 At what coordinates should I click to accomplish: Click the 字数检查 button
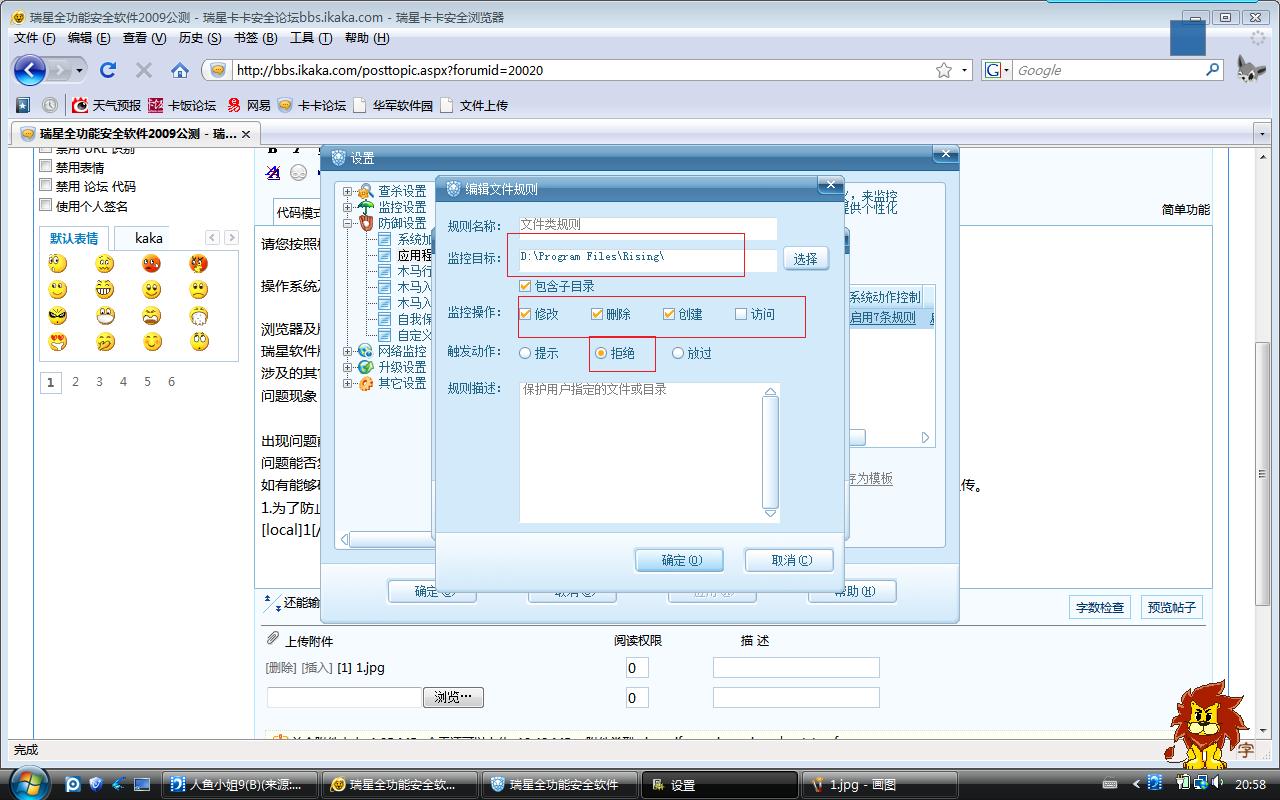pyautogui.click(x=1100, y=607)
